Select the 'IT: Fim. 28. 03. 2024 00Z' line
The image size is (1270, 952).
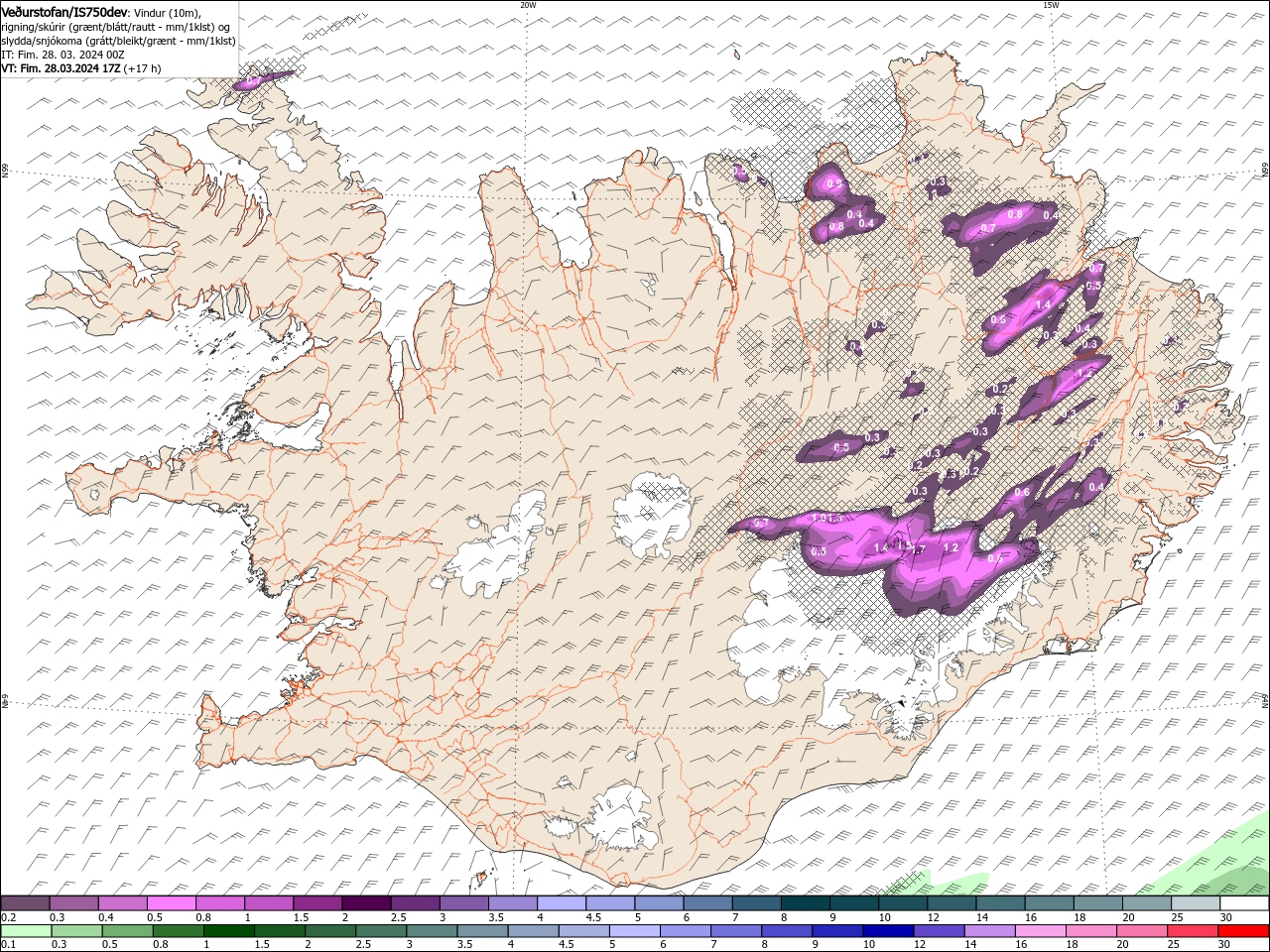click(63, 55)
